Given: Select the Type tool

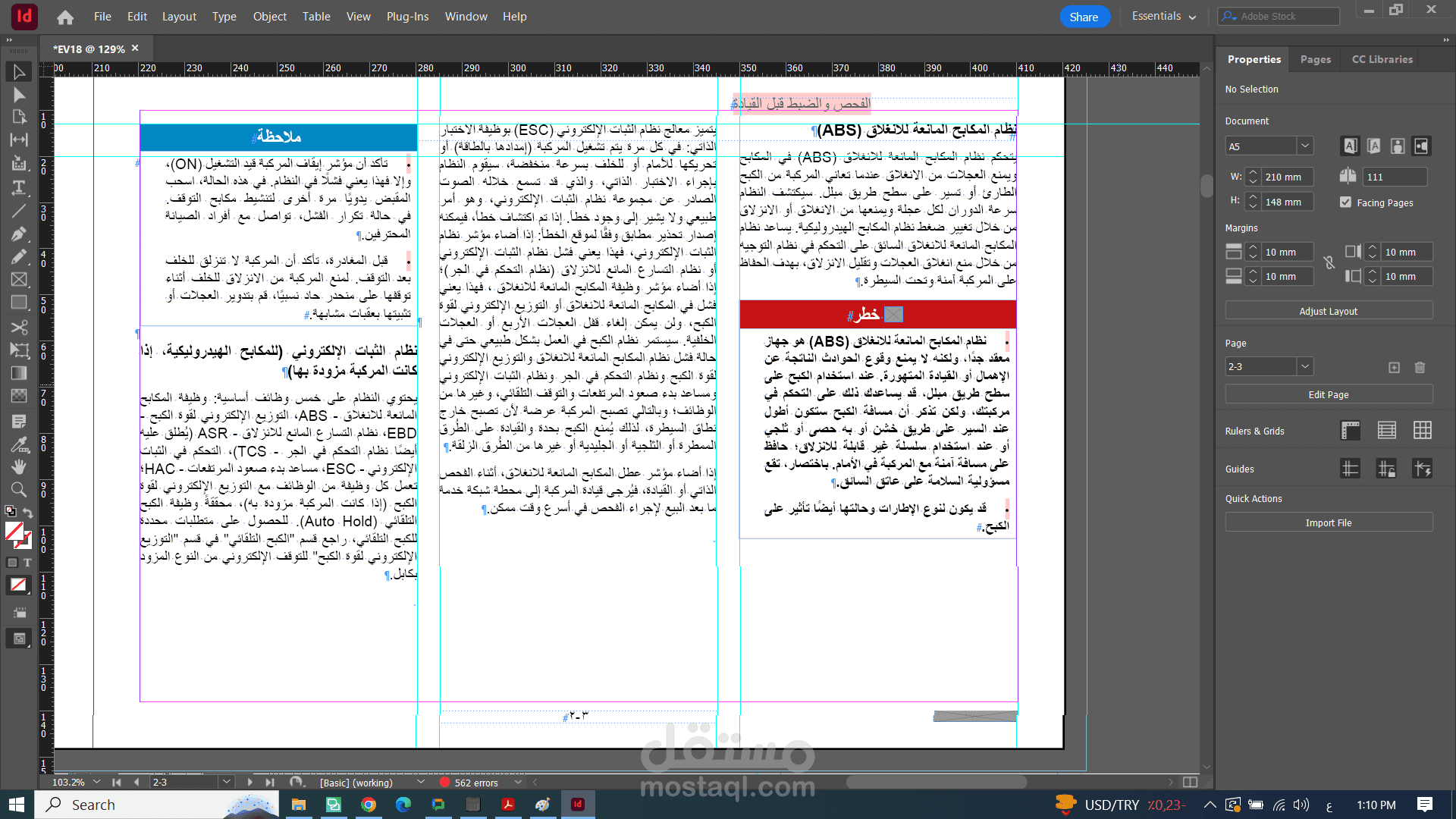Looking at the screenshot, I should (x=19, y=187).
